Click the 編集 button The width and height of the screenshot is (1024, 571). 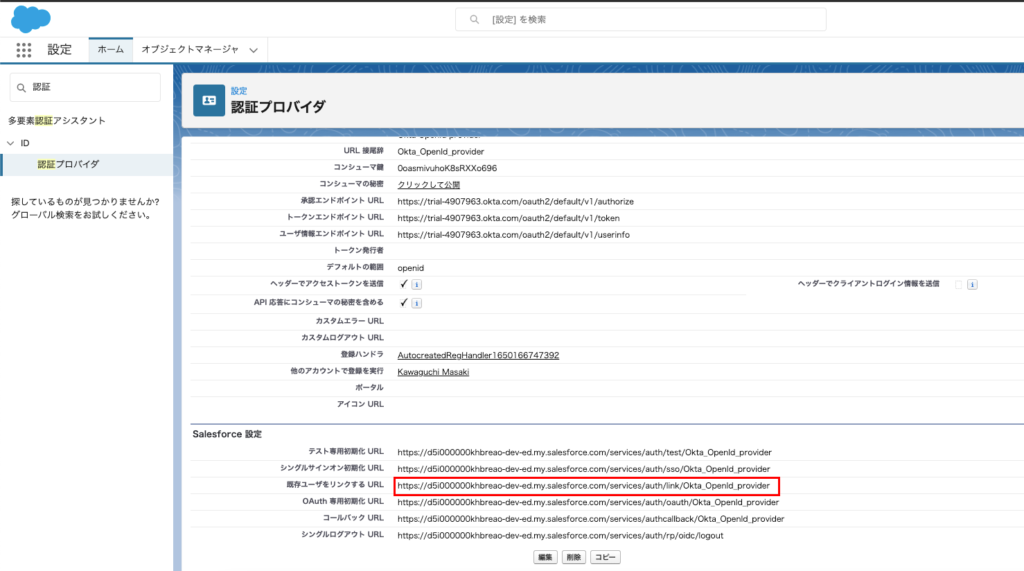(x=545, y=557)
